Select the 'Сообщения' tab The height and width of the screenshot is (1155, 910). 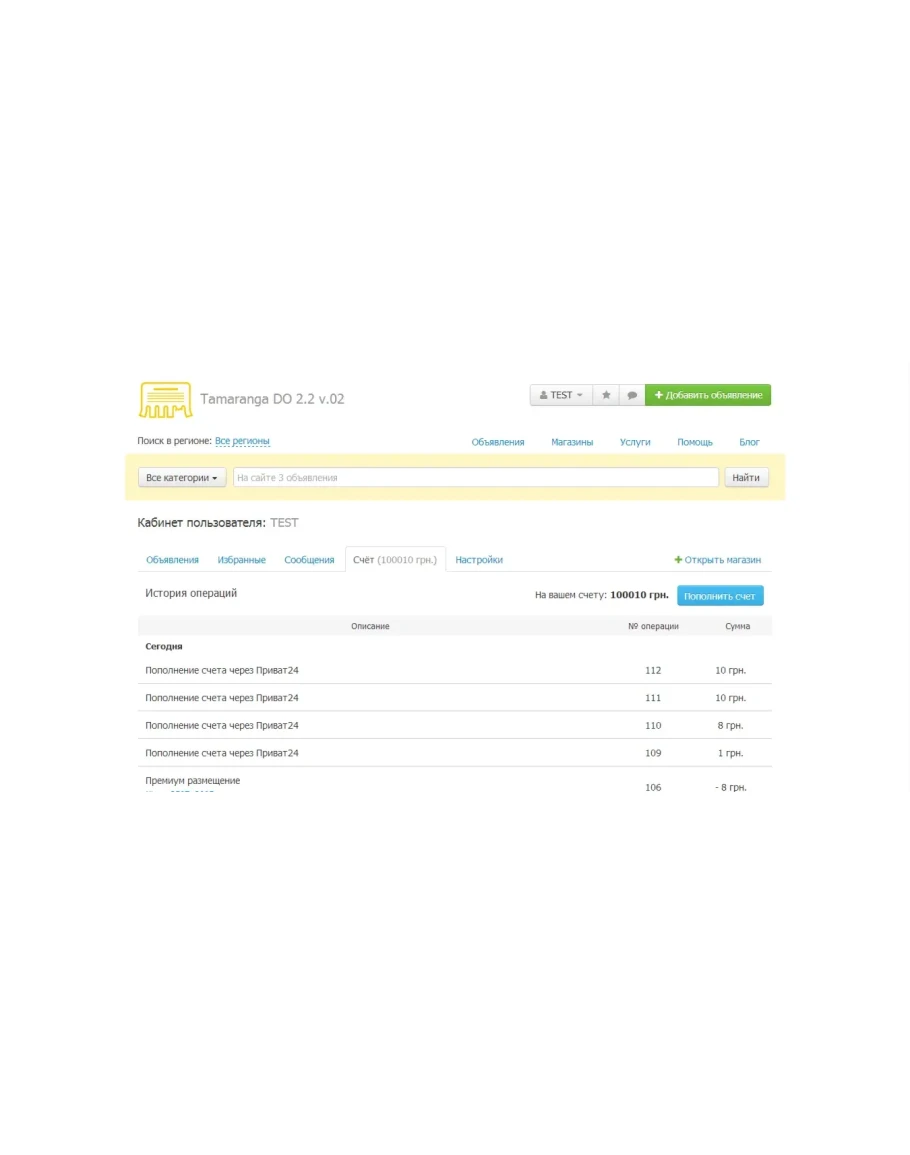click(x=309, y=560)
